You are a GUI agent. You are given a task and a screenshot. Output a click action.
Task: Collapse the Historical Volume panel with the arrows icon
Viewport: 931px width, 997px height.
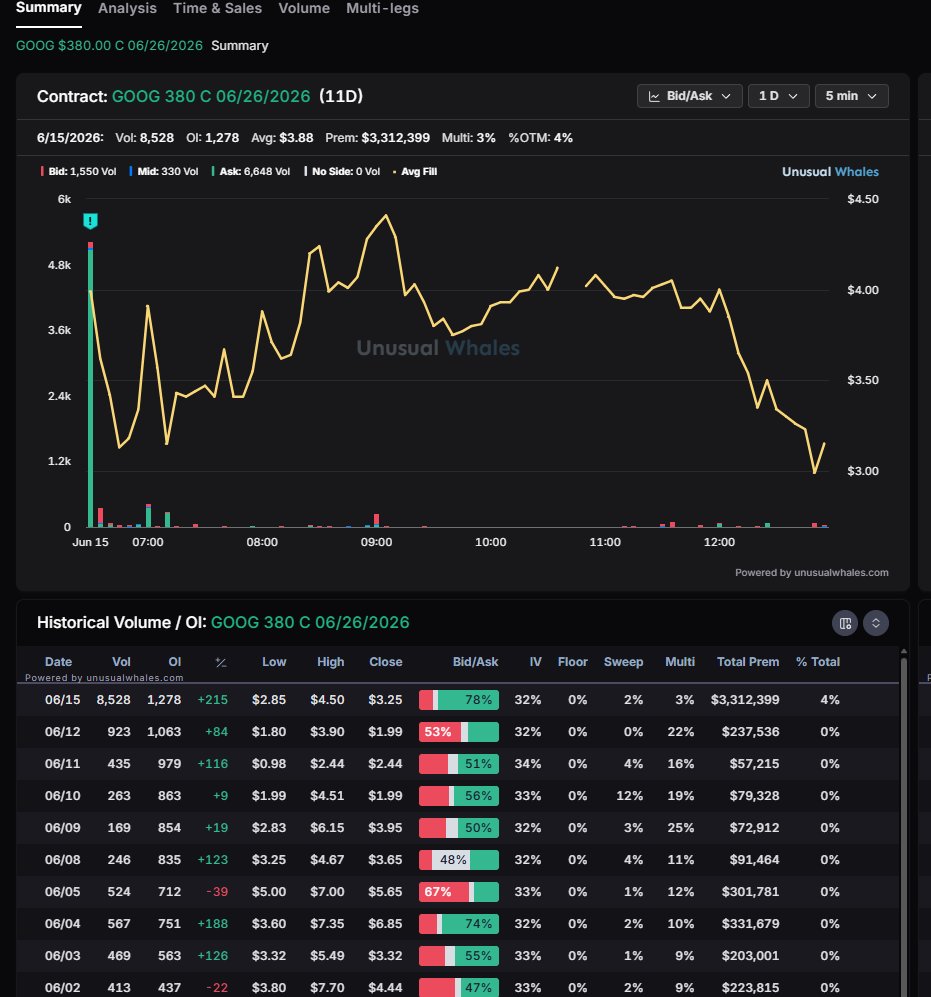click(x=876, y=623)
